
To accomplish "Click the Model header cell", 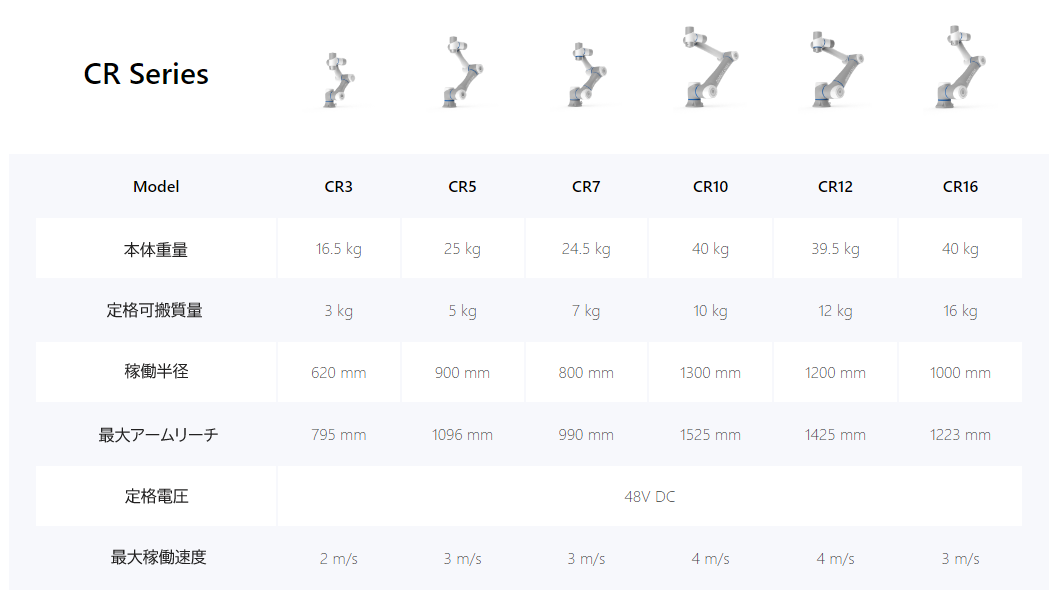I will (x=156, y=187).
